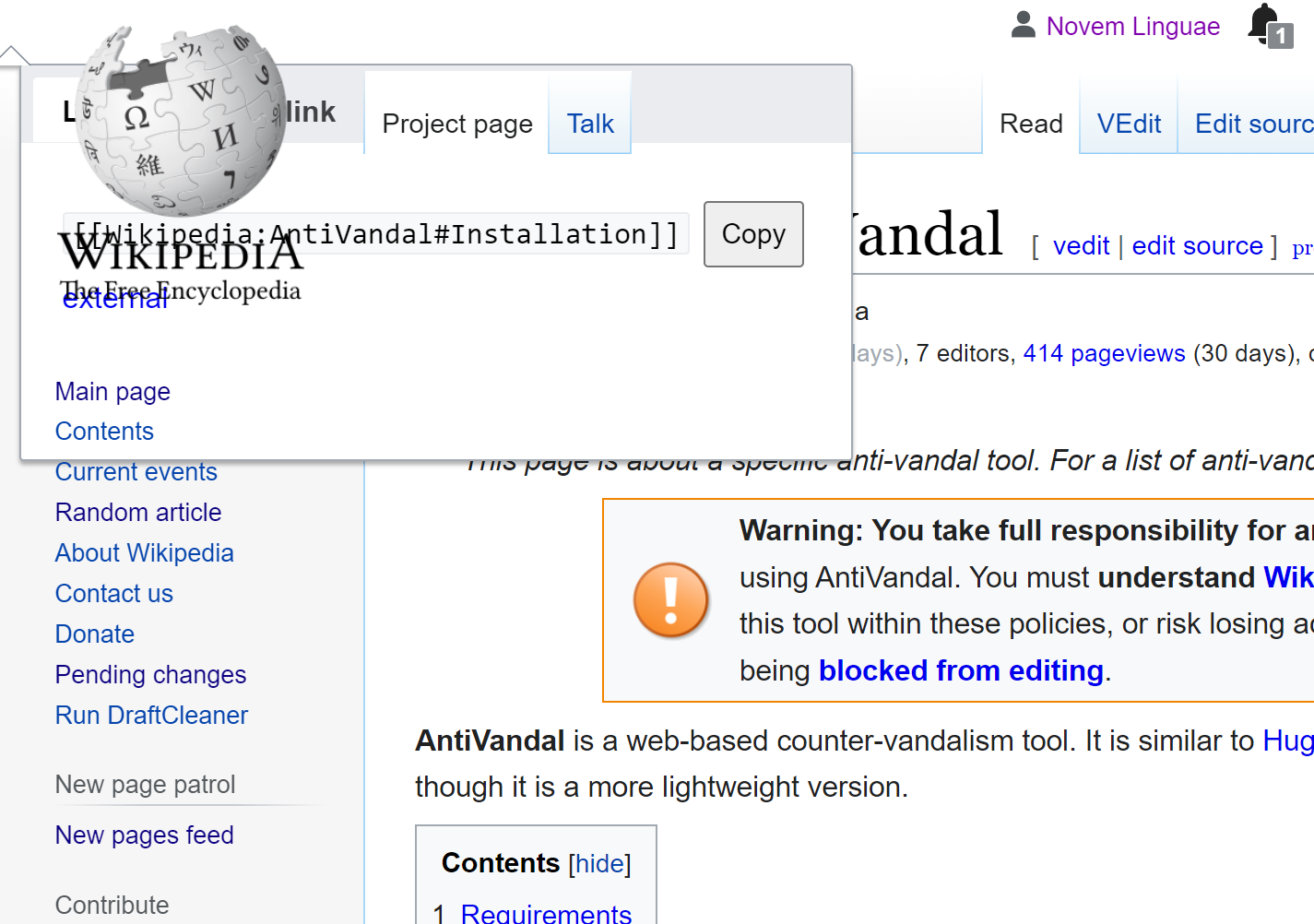
Task: Click the edit source link beside the title
Action: (1197, 246)
